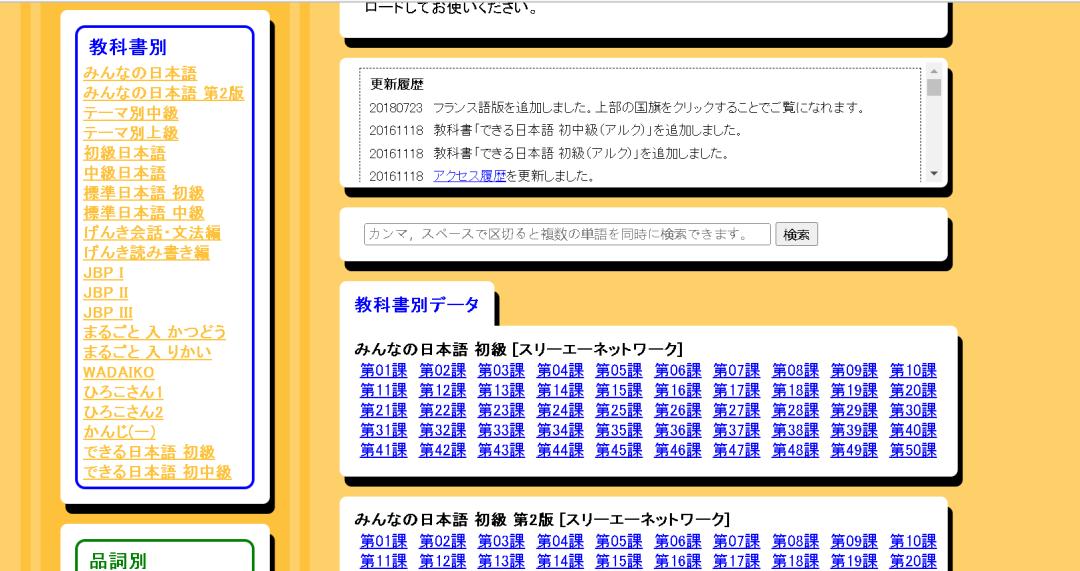Open テーマ別中級 sidebar link

(131, 114)
